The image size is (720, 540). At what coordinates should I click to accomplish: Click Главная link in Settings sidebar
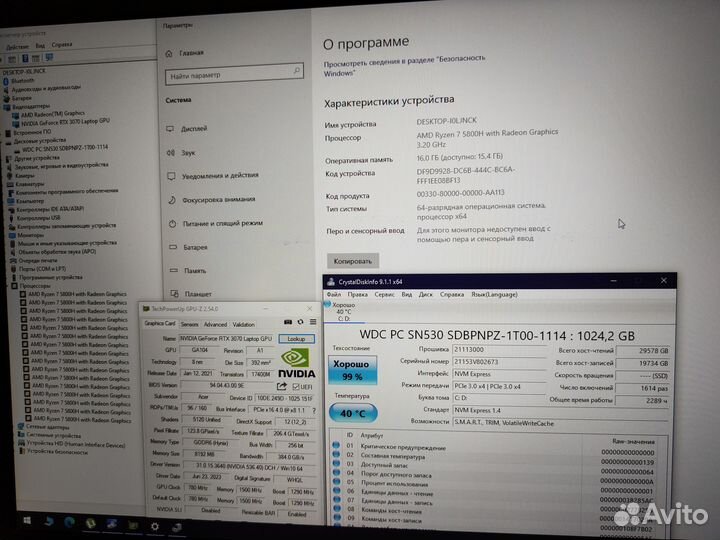click(191, 53)
